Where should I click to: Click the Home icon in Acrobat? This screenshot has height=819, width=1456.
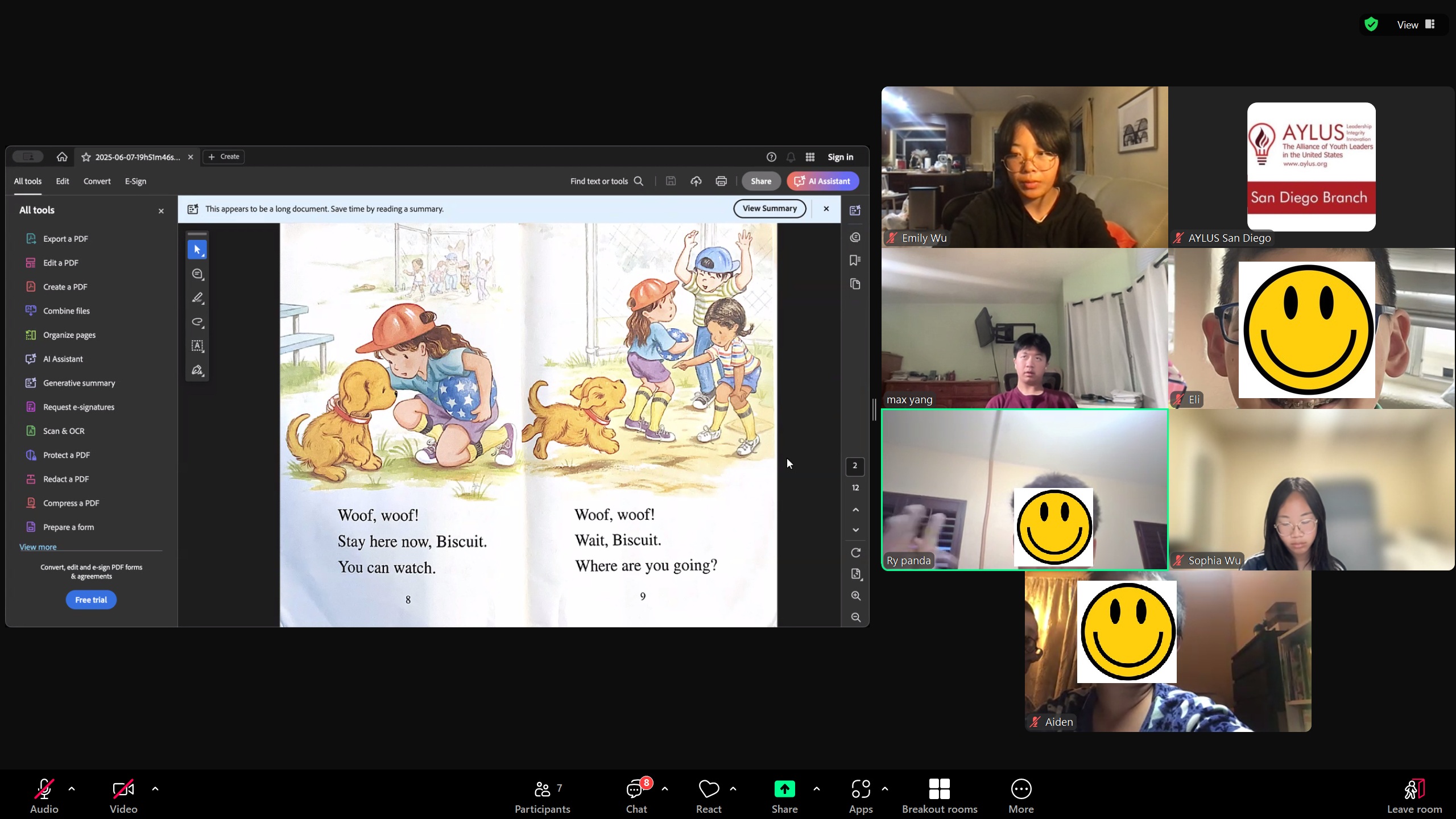[x=62, y=157]
